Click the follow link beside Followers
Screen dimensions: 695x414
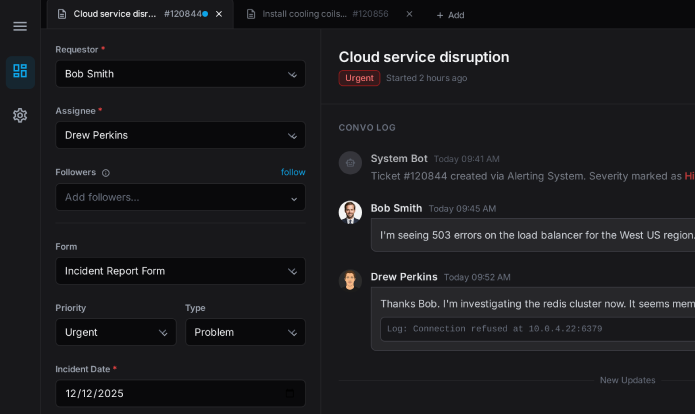(293, 172)
